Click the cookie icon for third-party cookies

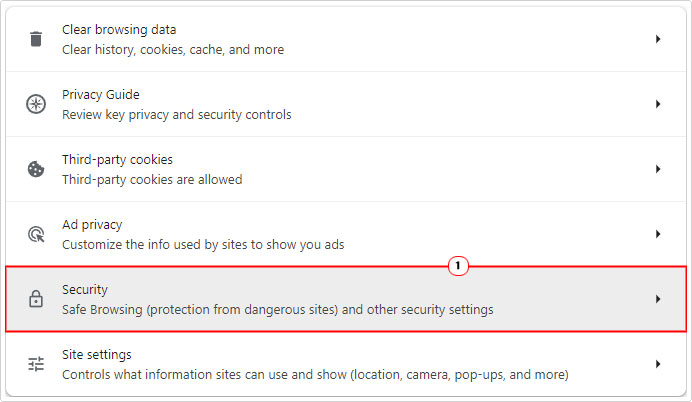(36, 169)
